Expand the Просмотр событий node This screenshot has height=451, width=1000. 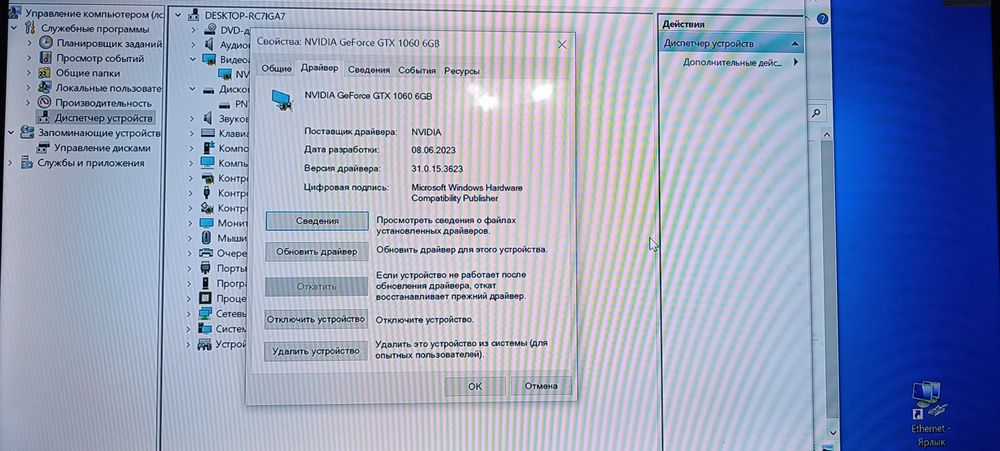pos(29,58)
